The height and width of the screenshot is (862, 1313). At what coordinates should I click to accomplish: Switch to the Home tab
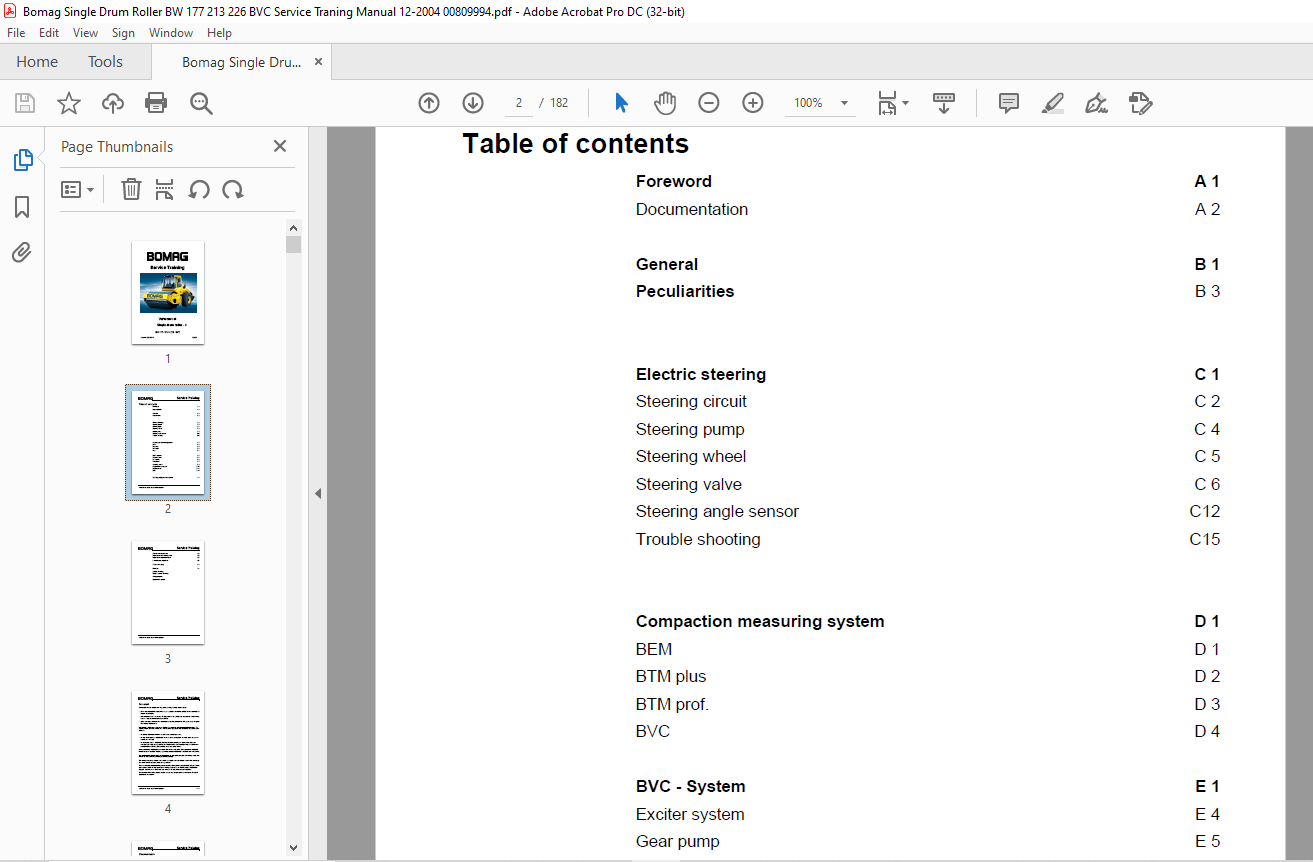click(x=37, y=62)
